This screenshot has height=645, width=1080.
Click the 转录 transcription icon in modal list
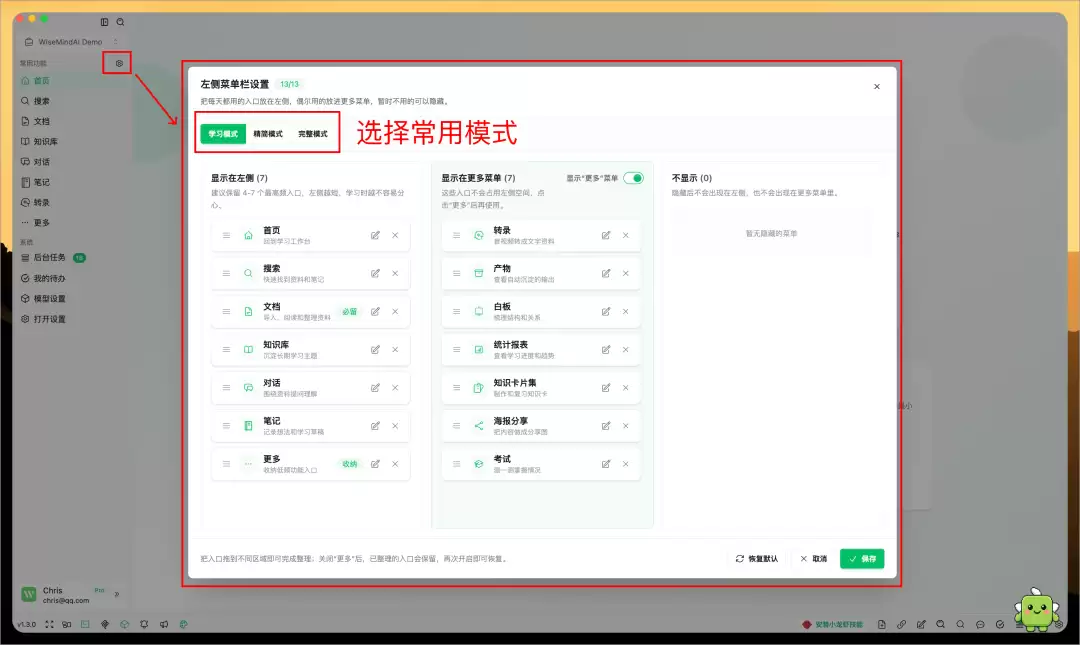point(479,236)
